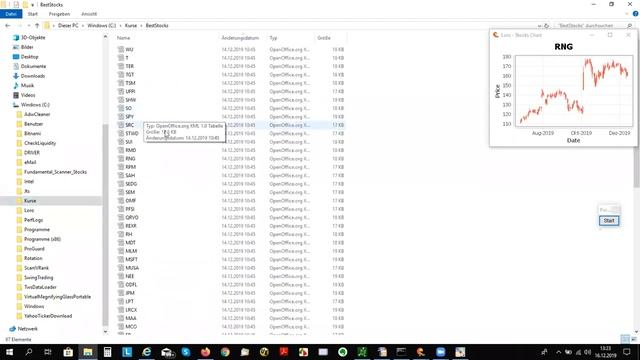Open the Ansicht ribbon tab

click(89, 14)
